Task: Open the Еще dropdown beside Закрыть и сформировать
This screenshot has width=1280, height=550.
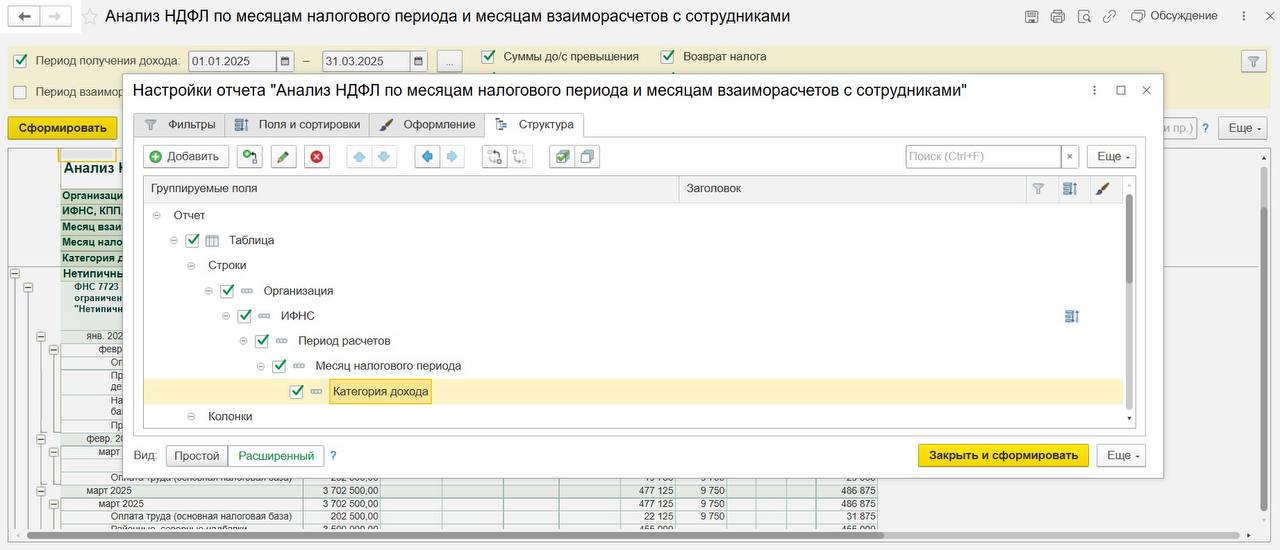Action: pyautogui.click(x=1121, y=455)
